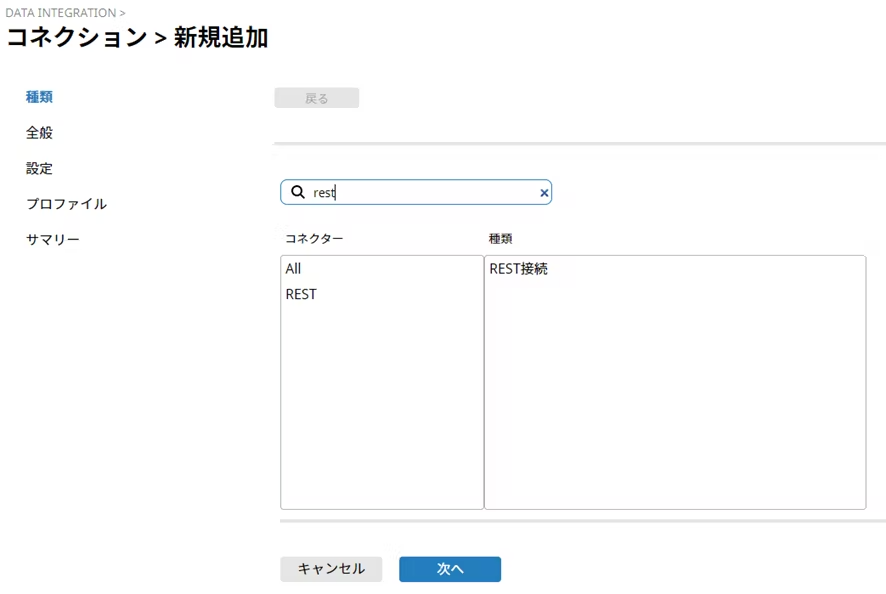Clear the search text with the x icon
Image resolution: width=886 pixels, height=594 pixels.
(544, 193)
